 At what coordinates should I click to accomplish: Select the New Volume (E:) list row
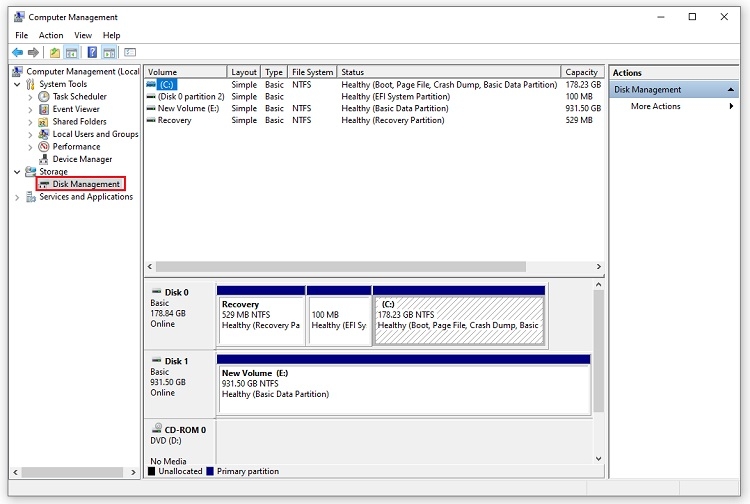pyautogui.click(x=374, y=108)
